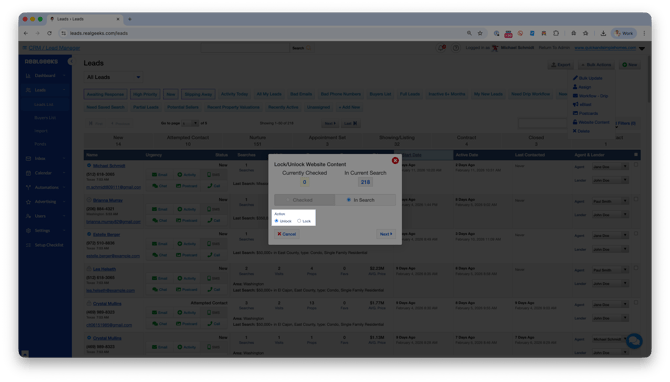Viewport: 670px width, 382px height.
Task: Change Michael Schmidt's Agent dropdown
Action: [x=610, y=167]
